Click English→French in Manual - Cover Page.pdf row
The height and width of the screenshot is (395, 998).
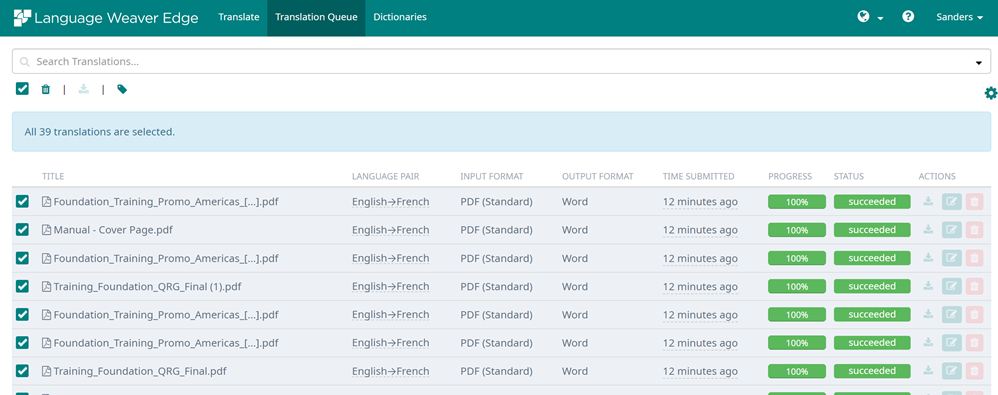pyautogui.click(x=391, y=230)
